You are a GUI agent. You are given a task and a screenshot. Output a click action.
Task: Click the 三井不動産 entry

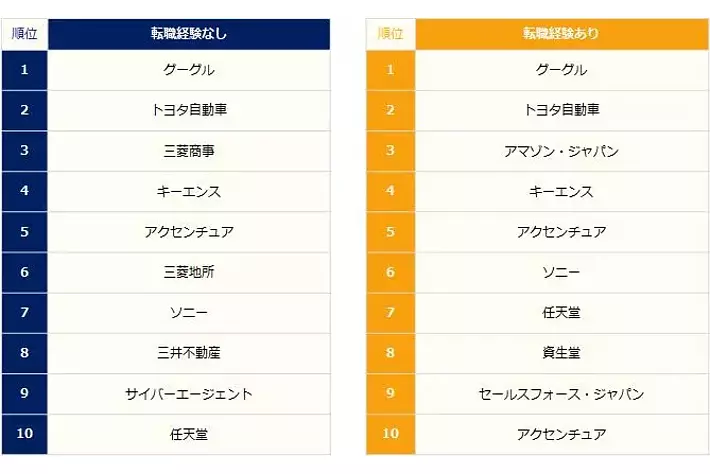[x=188, y=353]
